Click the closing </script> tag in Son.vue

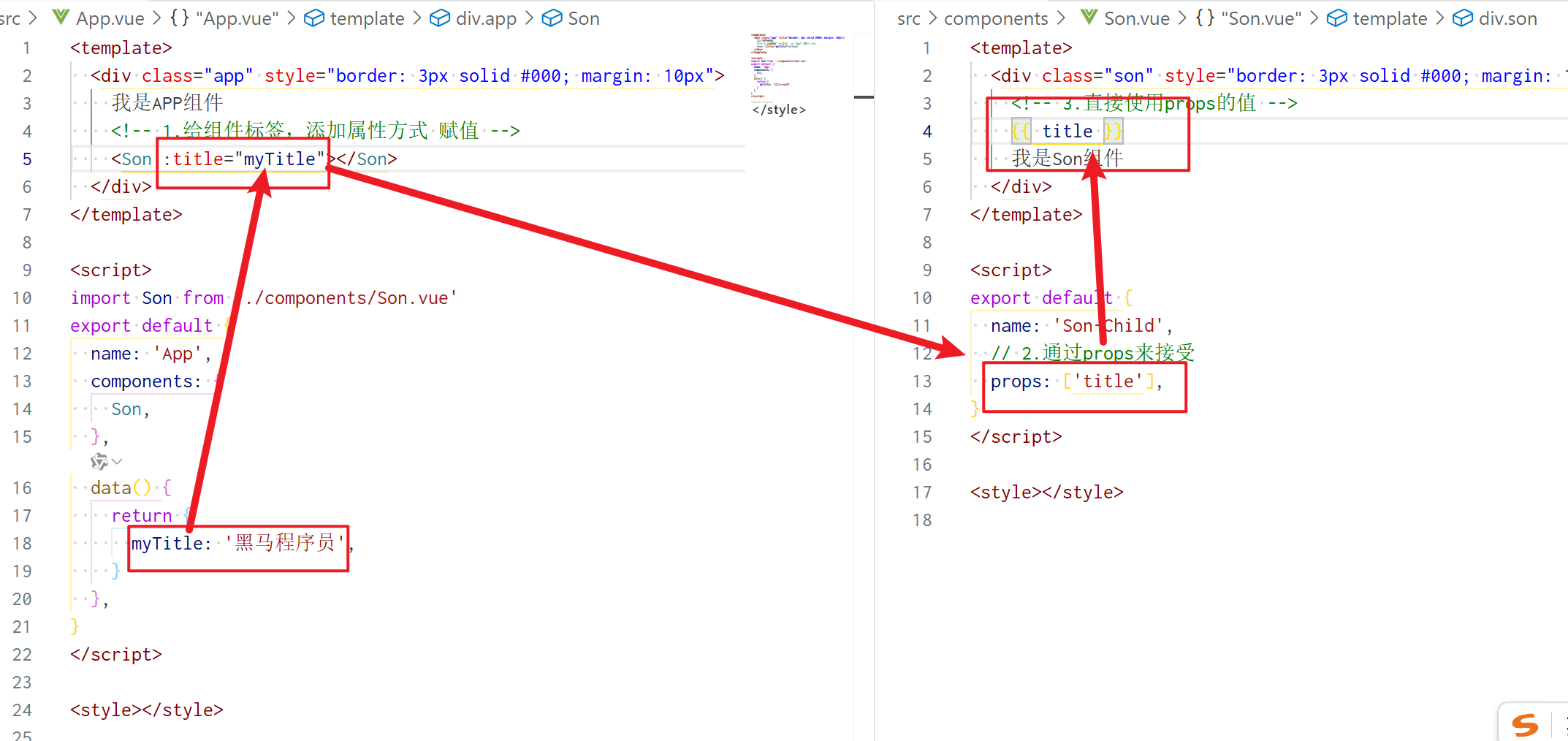pyautogui.click(x=1016, y=437)
